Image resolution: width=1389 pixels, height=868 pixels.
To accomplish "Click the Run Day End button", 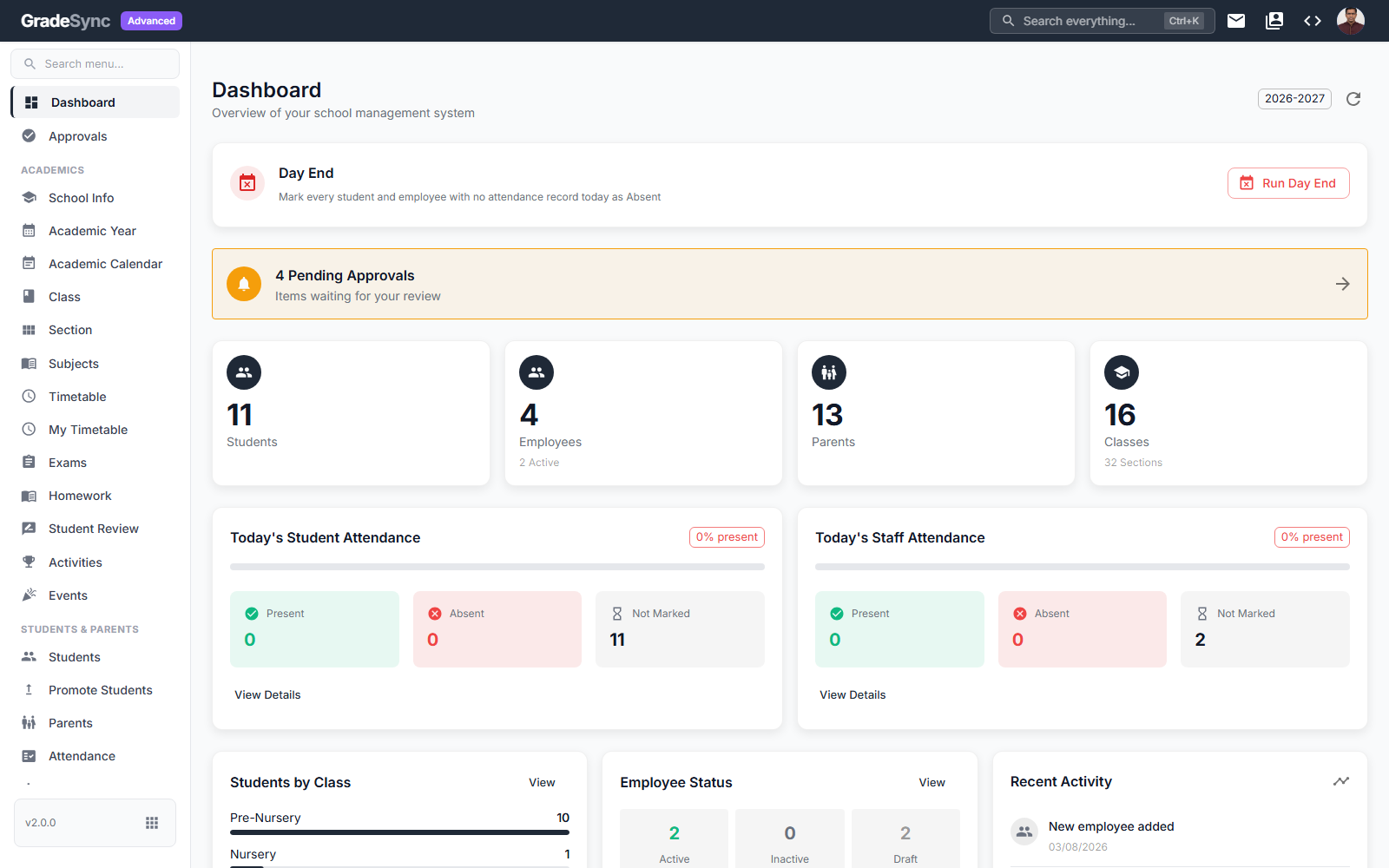I will click(x=1288, y=183).
